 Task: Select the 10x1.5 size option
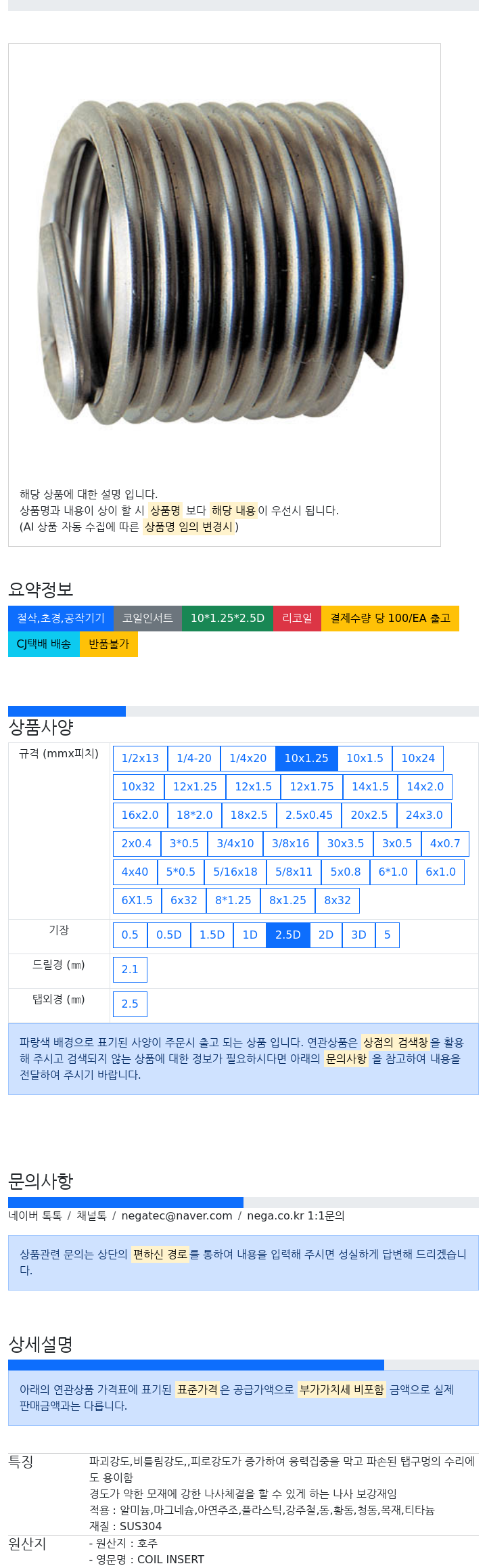[x=365, y=758]
